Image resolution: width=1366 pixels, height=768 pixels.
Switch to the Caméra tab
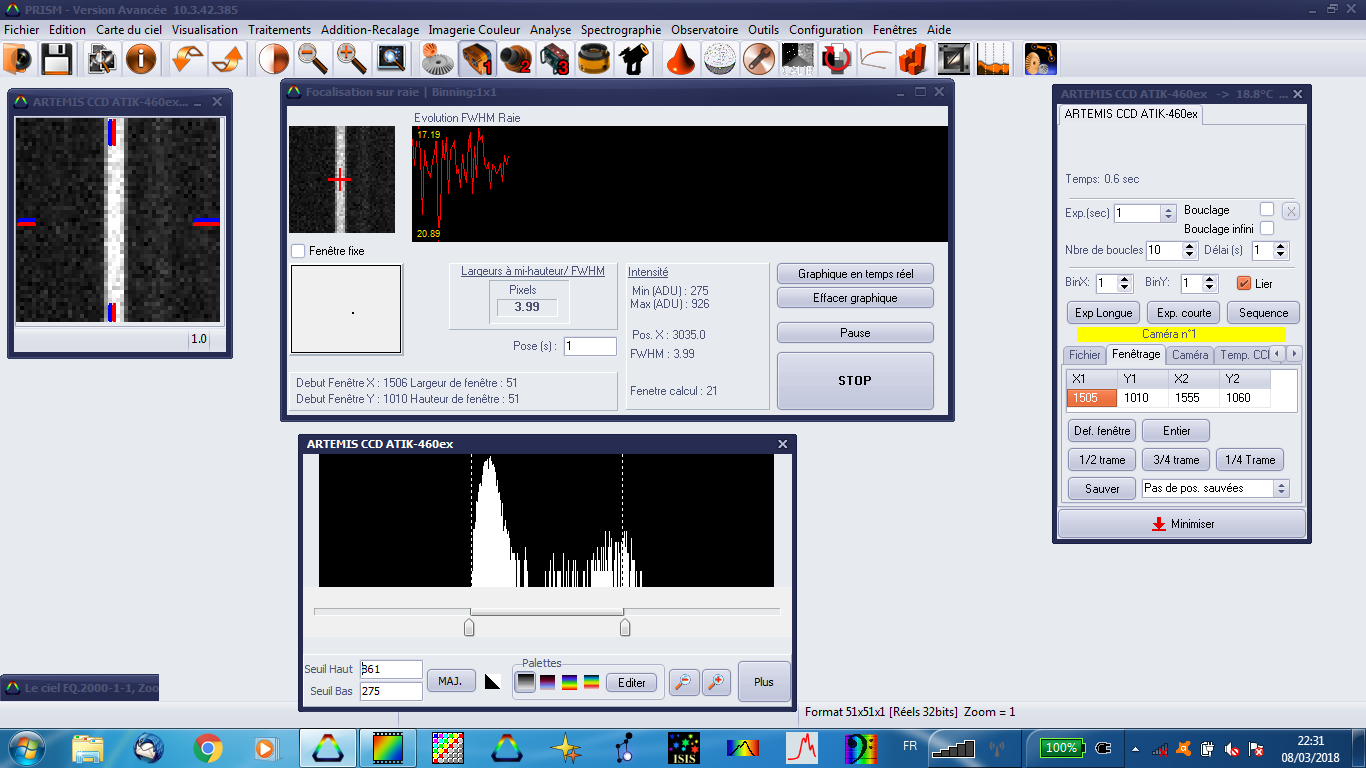1190,355
